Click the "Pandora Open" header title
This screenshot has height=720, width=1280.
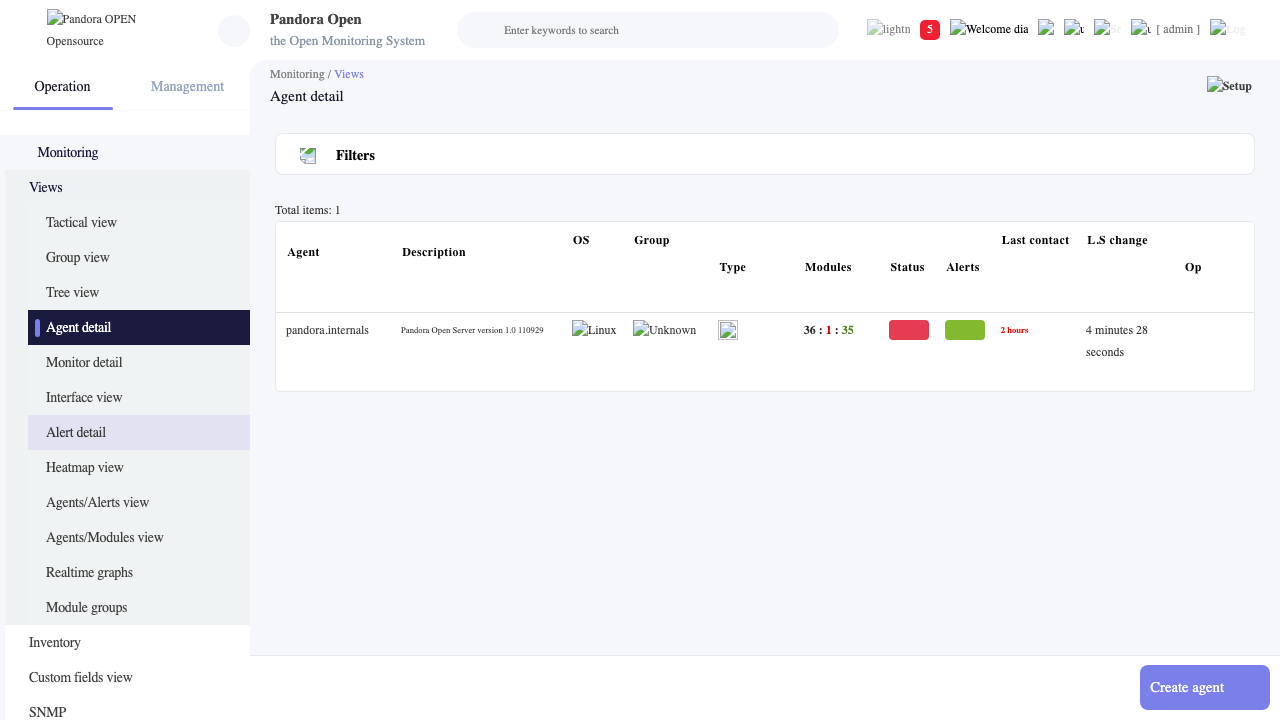click(316, 19)
